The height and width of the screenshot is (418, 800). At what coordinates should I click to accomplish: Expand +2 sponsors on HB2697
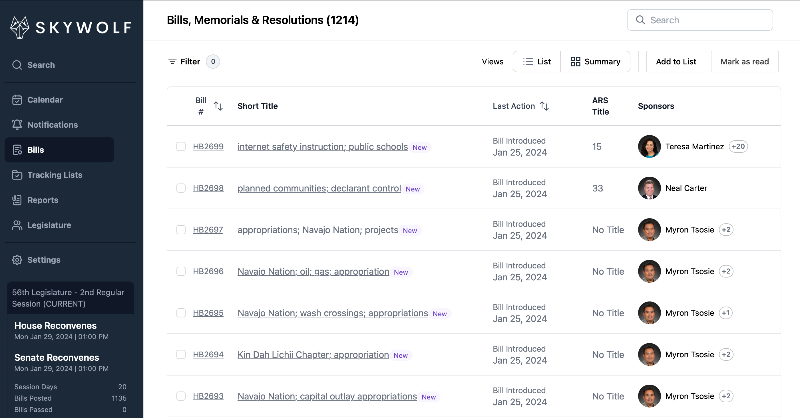click(x=726, y=230)
